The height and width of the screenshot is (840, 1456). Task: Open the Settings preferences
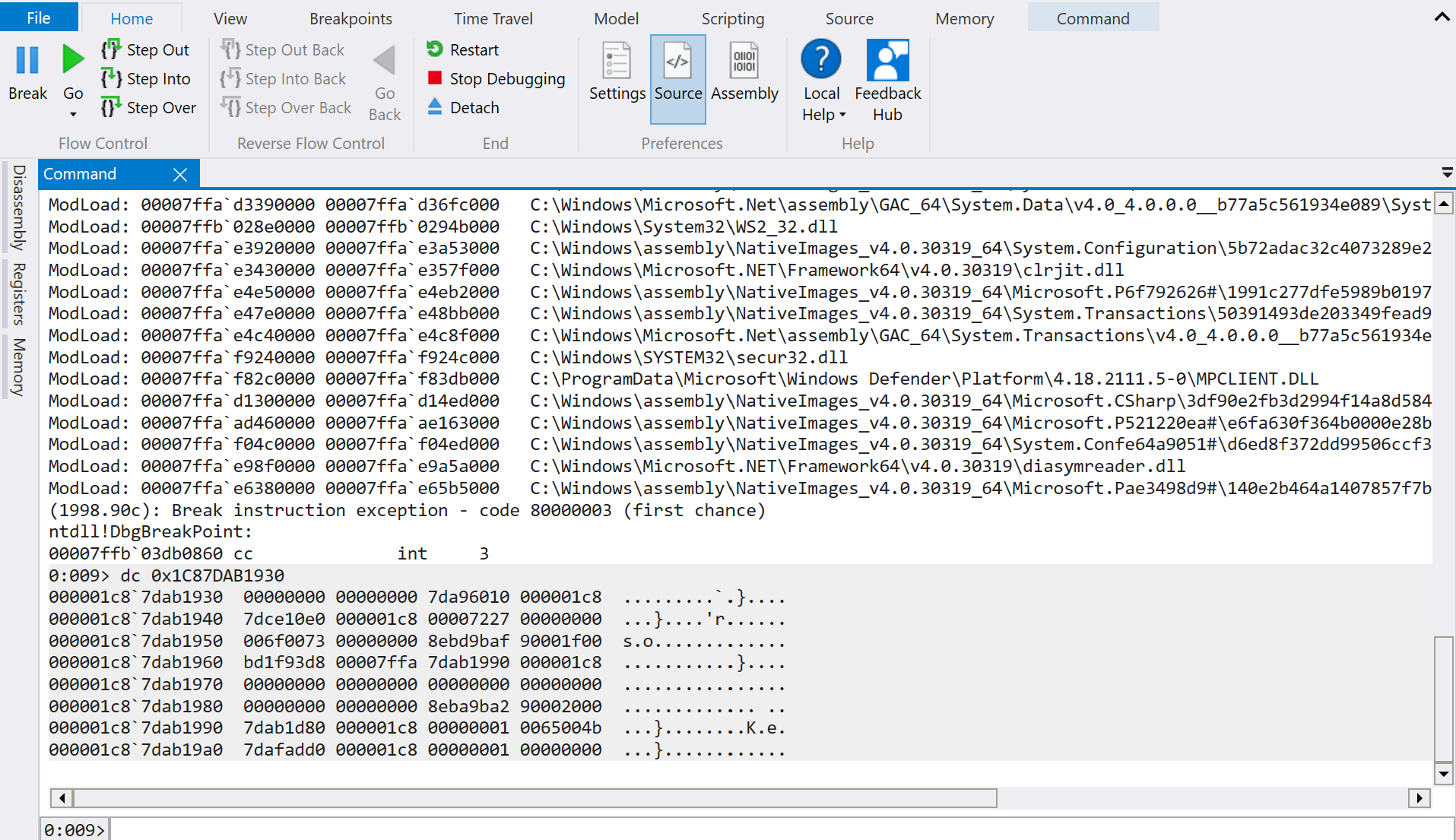617,73
